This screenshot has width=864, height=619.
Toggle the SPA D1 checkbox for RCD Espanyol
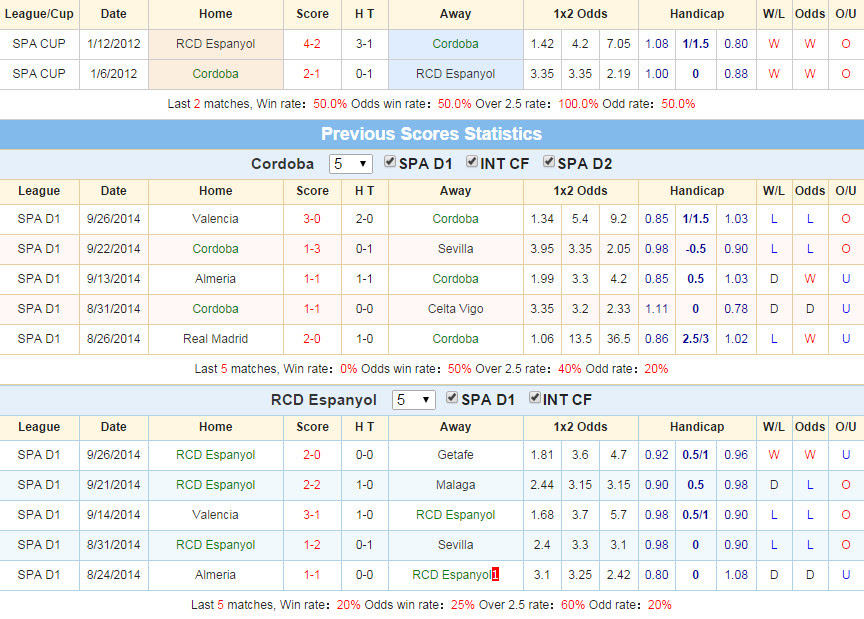click(452, 398)
